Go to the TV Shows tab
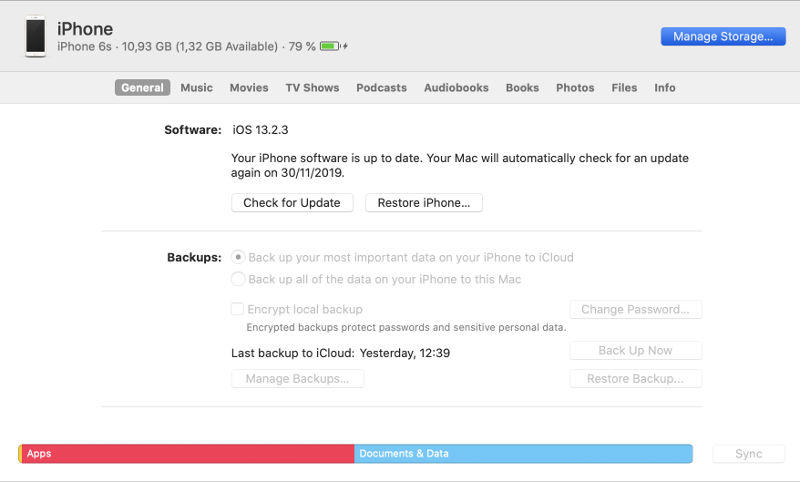The height and width of the screenshot is (482, 800). pos(312,88)
